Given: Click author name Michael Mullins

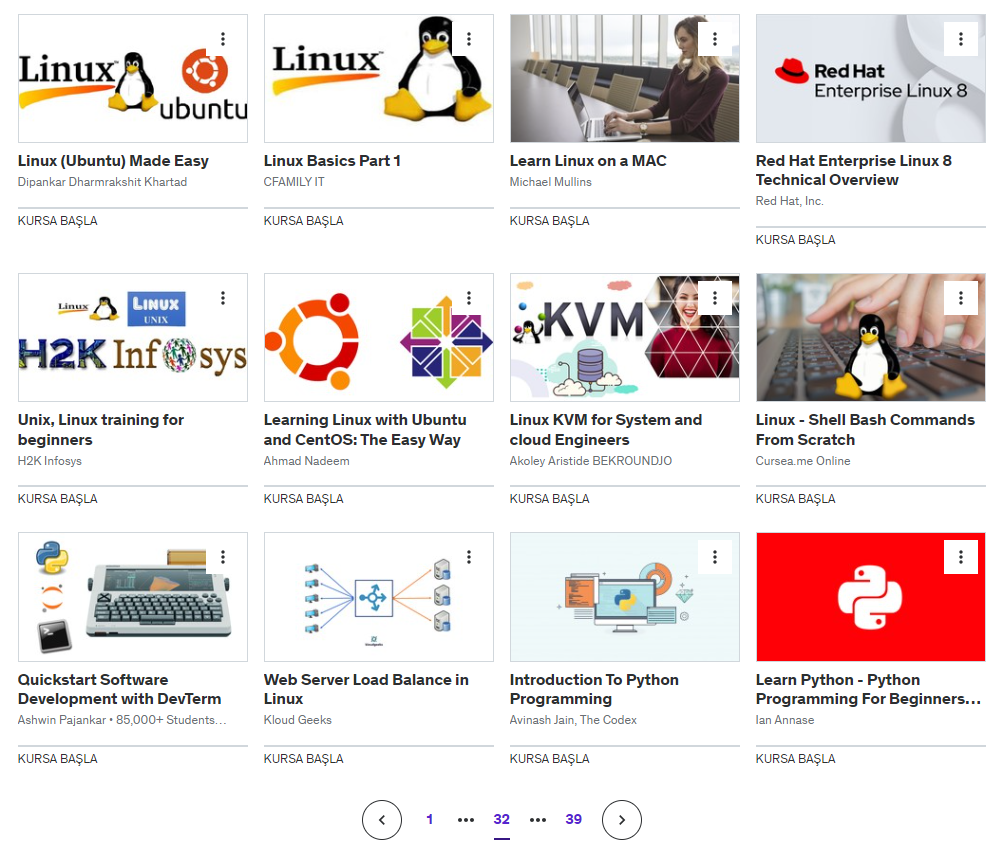Looking at the screenshot, I should (550, 182).
